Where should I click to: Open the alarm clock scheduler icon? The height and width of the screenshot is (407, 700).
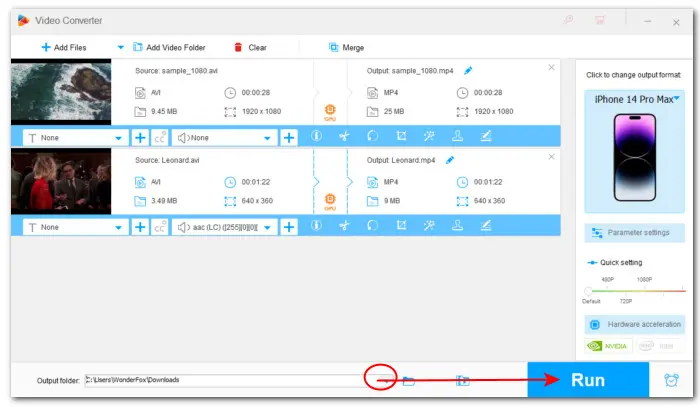pyautogui.click(x=669, y=380)
